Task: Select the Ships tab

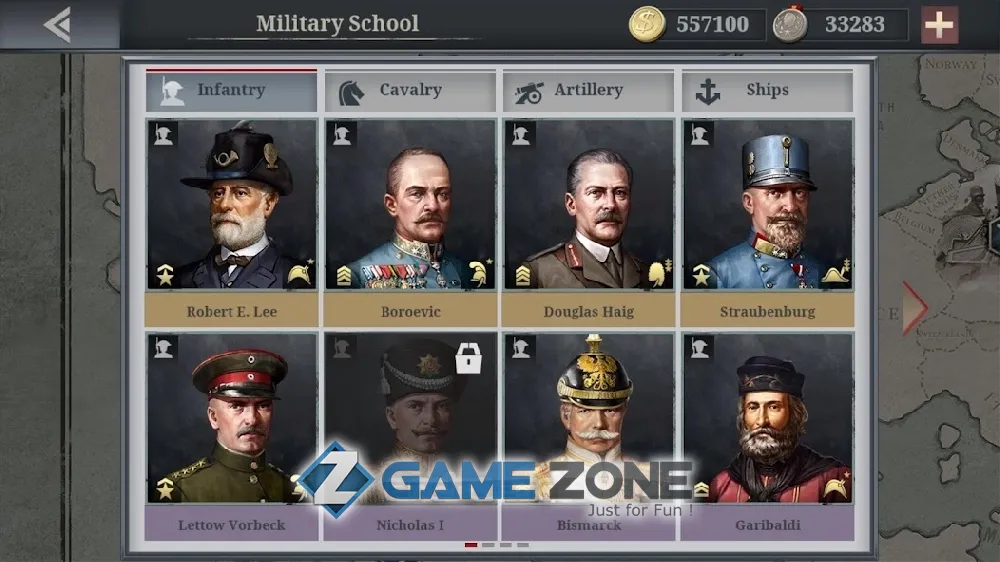Action: point(767,91)
